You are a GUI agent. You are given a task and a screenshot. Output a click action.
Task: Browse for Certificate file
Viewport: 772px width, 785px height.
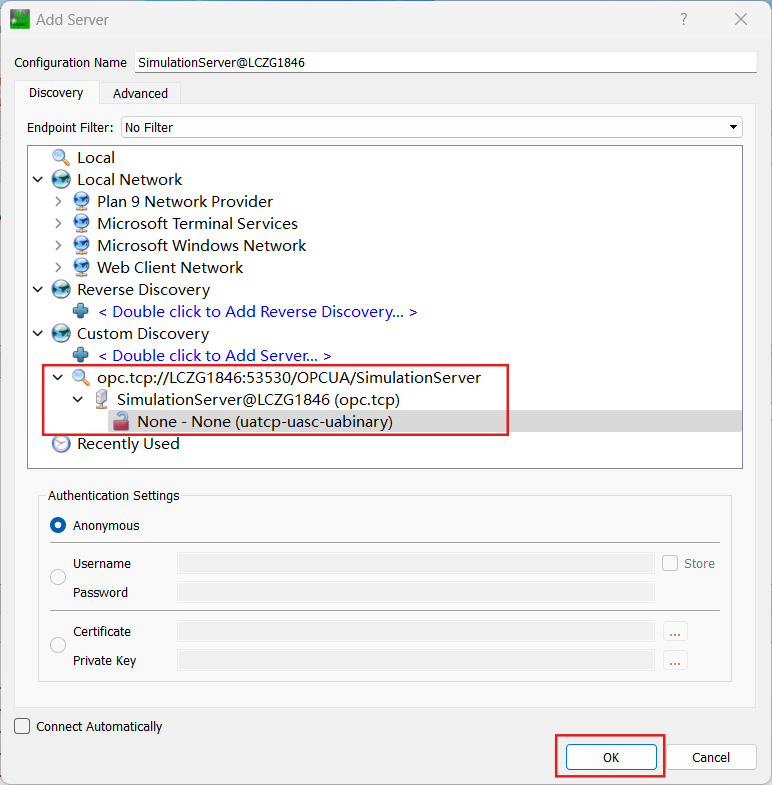point(675,631)
